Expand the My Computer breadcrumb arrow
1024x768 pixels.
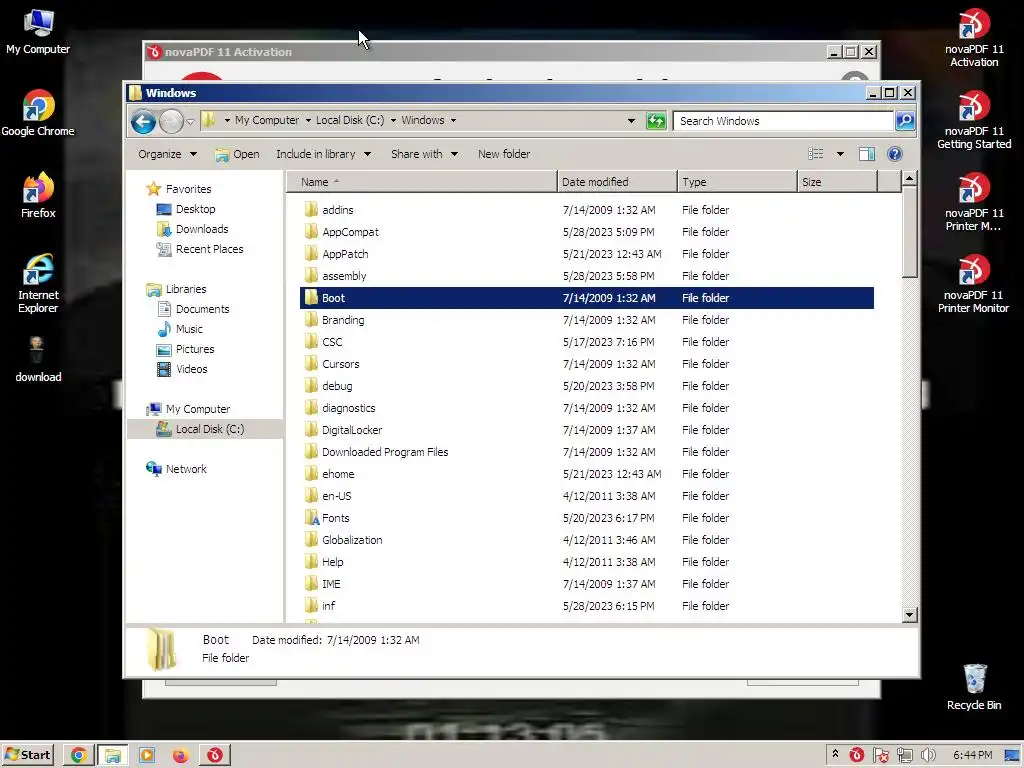click(x=308, y=120)
